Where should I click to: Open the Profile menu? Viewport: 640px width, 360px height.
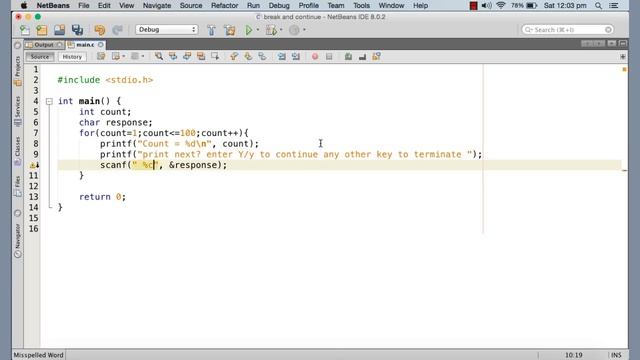tap(308, 6)
